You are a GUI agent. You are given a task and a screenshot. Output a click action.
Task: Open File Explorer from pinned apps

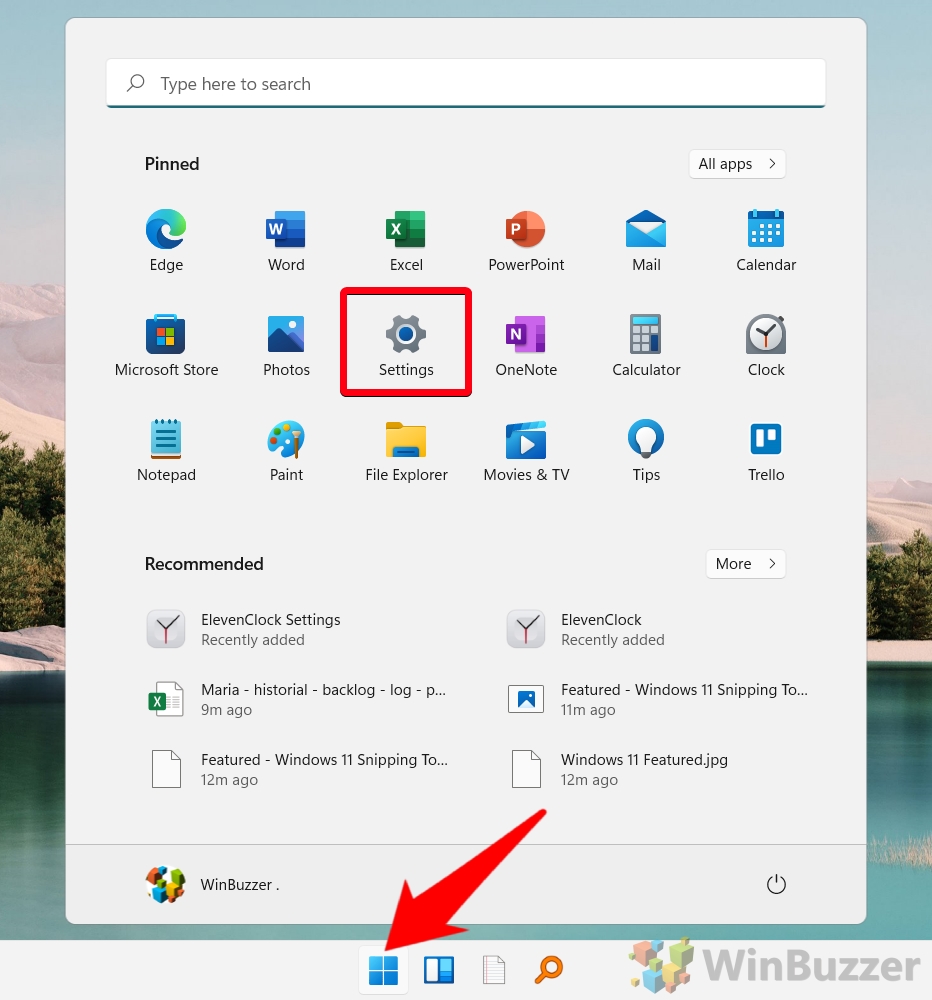pyautogui.click(x=406, y=451)
